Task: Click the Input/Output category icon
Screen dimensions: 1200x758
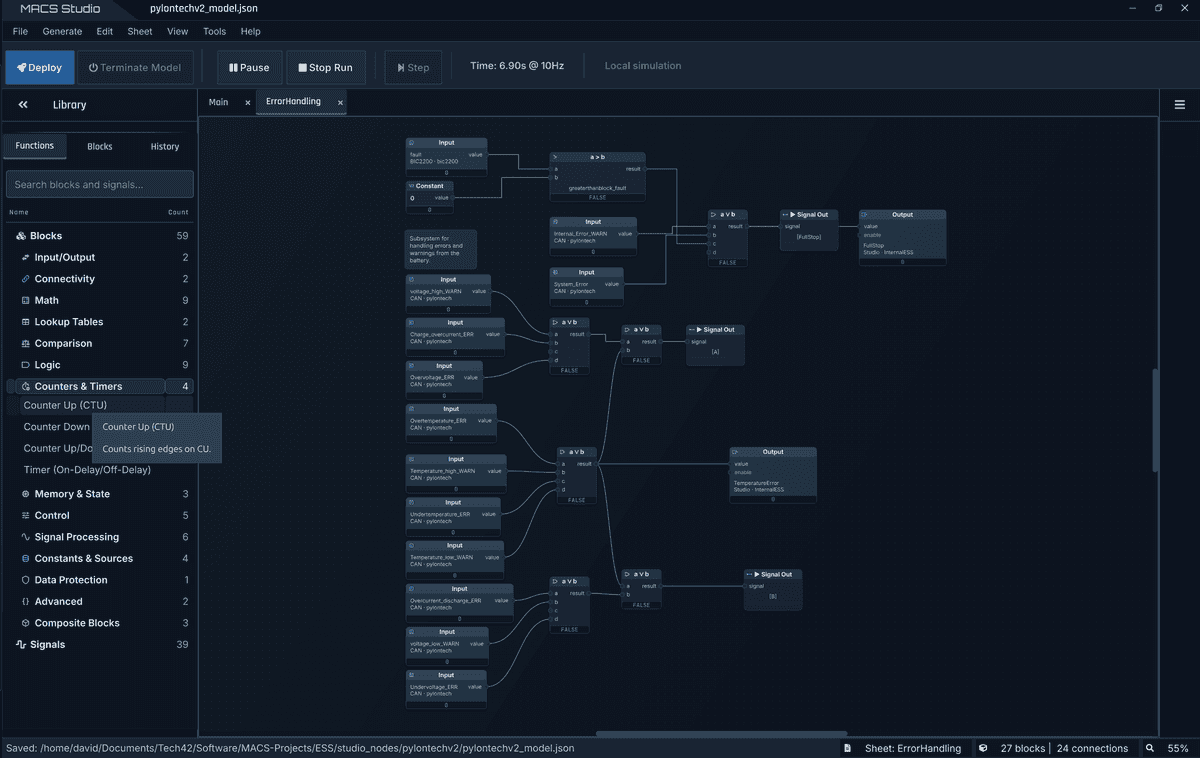Action: tap(25, 257)
